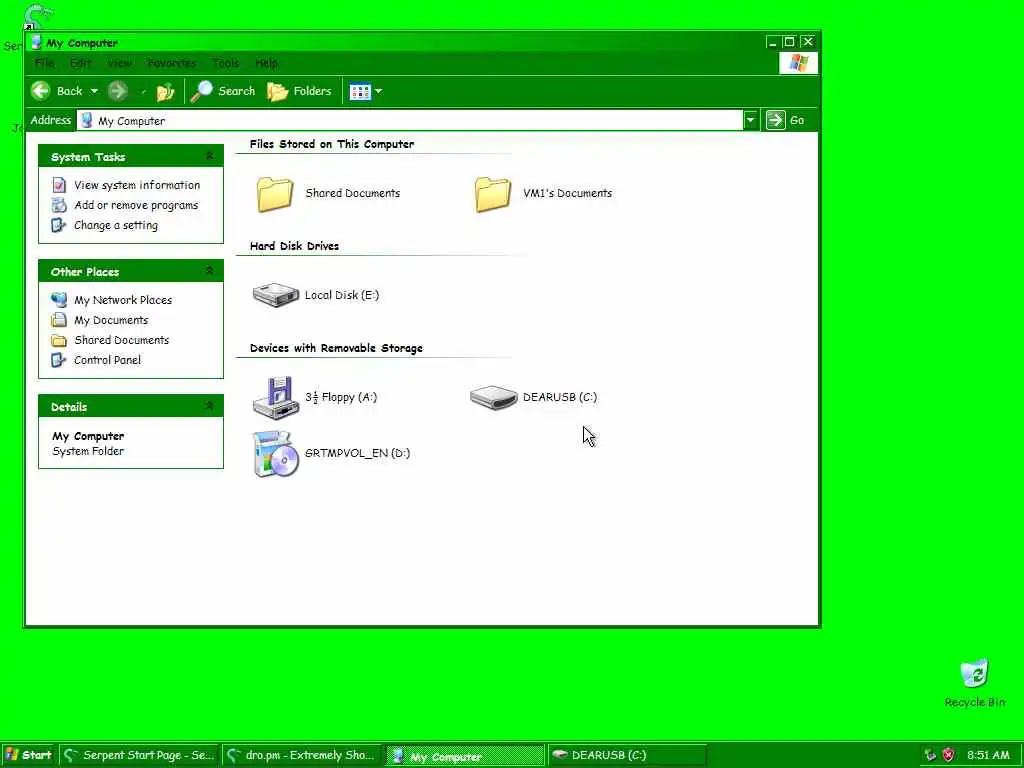Click the Files Stored on This Computer heading

point(332,144)
